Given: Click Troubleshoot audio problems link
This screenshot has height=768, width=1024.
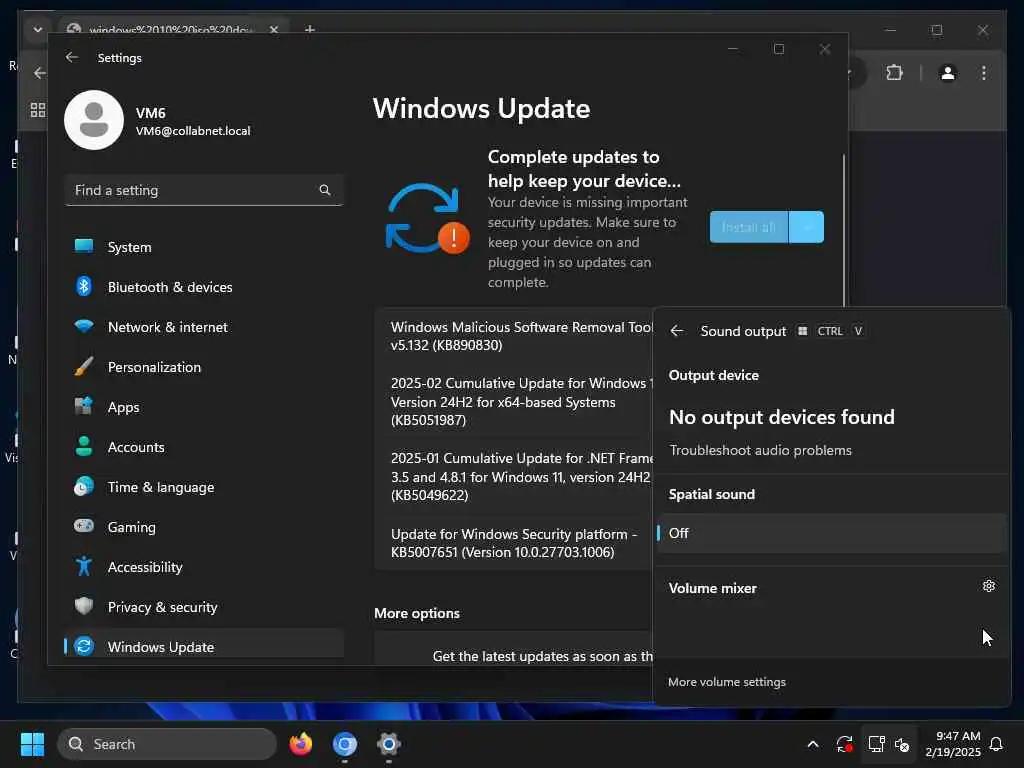Looking at the screenshot, I should click(760, 450).
